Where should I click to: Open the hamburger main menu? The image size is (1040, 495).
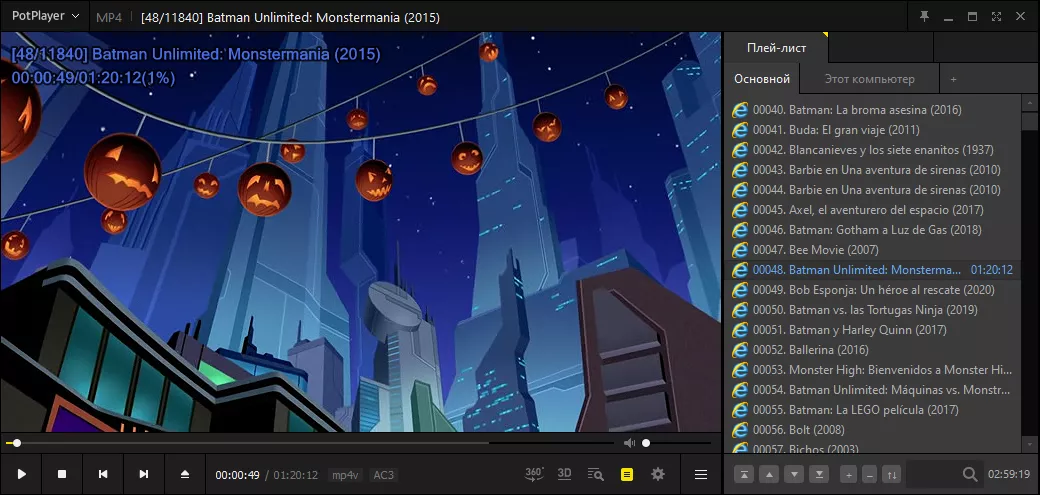[x=700, y=474]
